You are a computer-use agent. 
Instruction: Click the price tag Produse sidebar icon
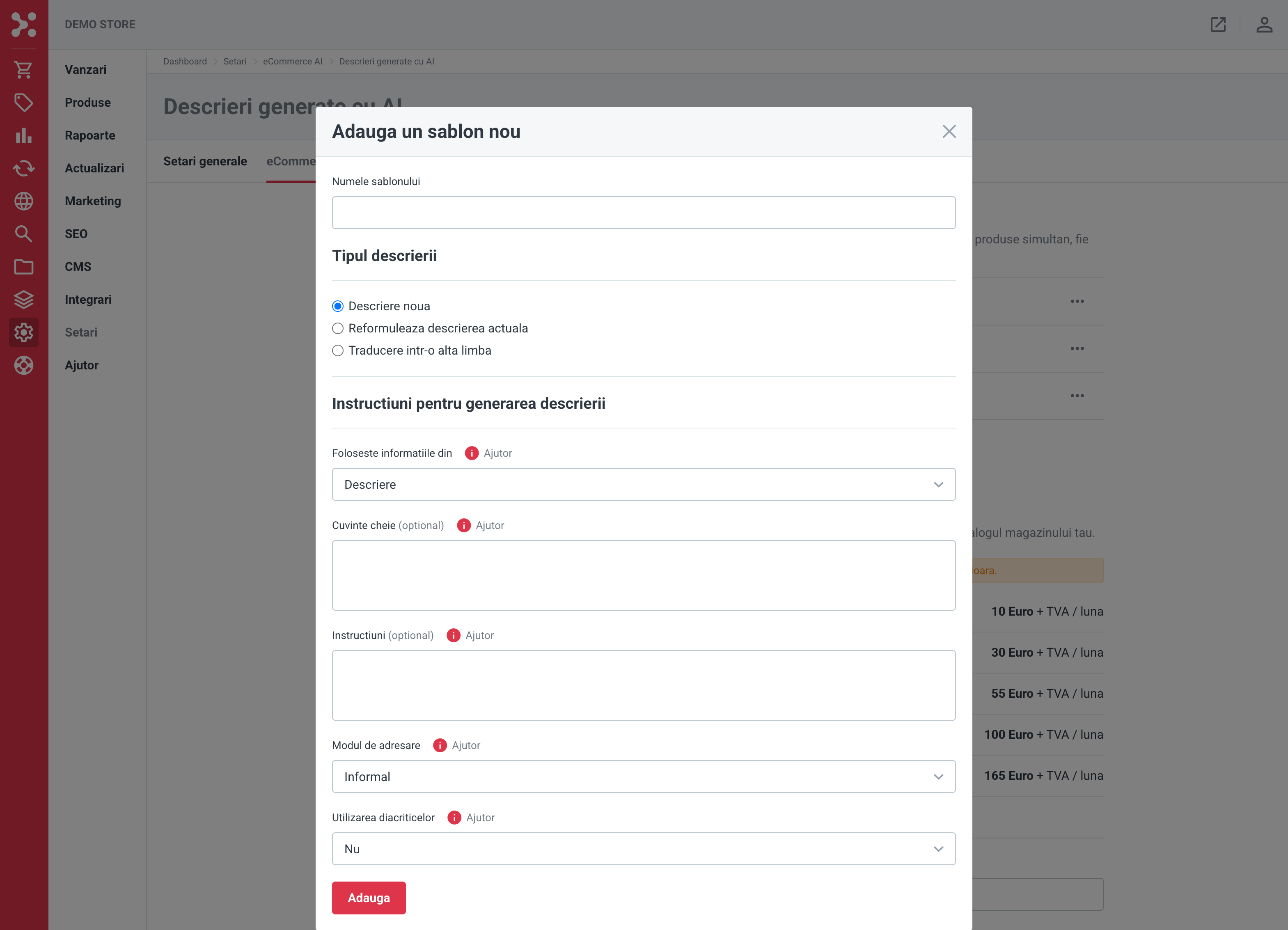[23, 103]
